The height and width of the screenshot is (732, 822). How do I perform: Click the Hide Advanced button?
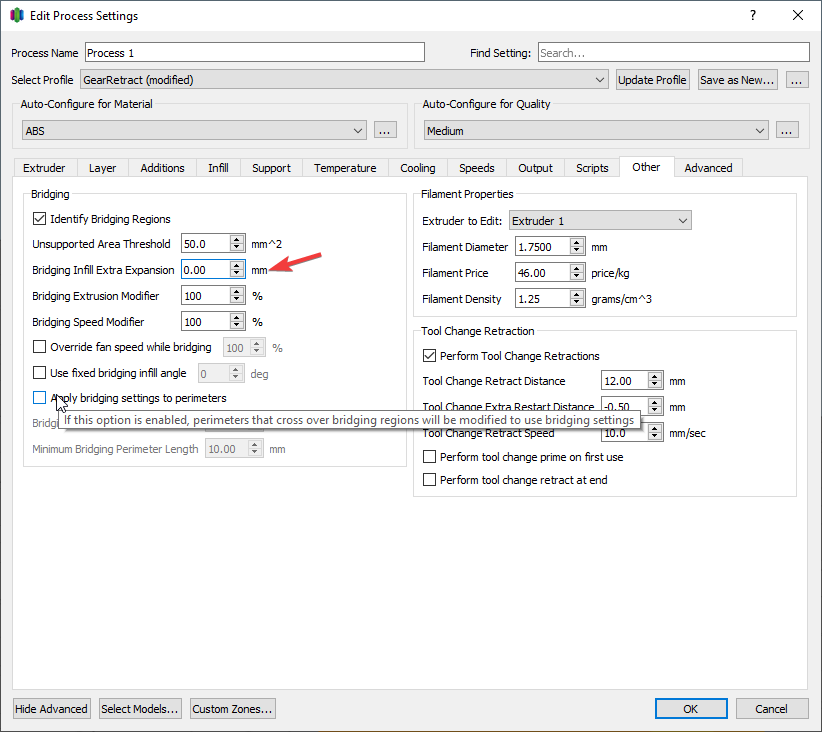coord(51,708)
